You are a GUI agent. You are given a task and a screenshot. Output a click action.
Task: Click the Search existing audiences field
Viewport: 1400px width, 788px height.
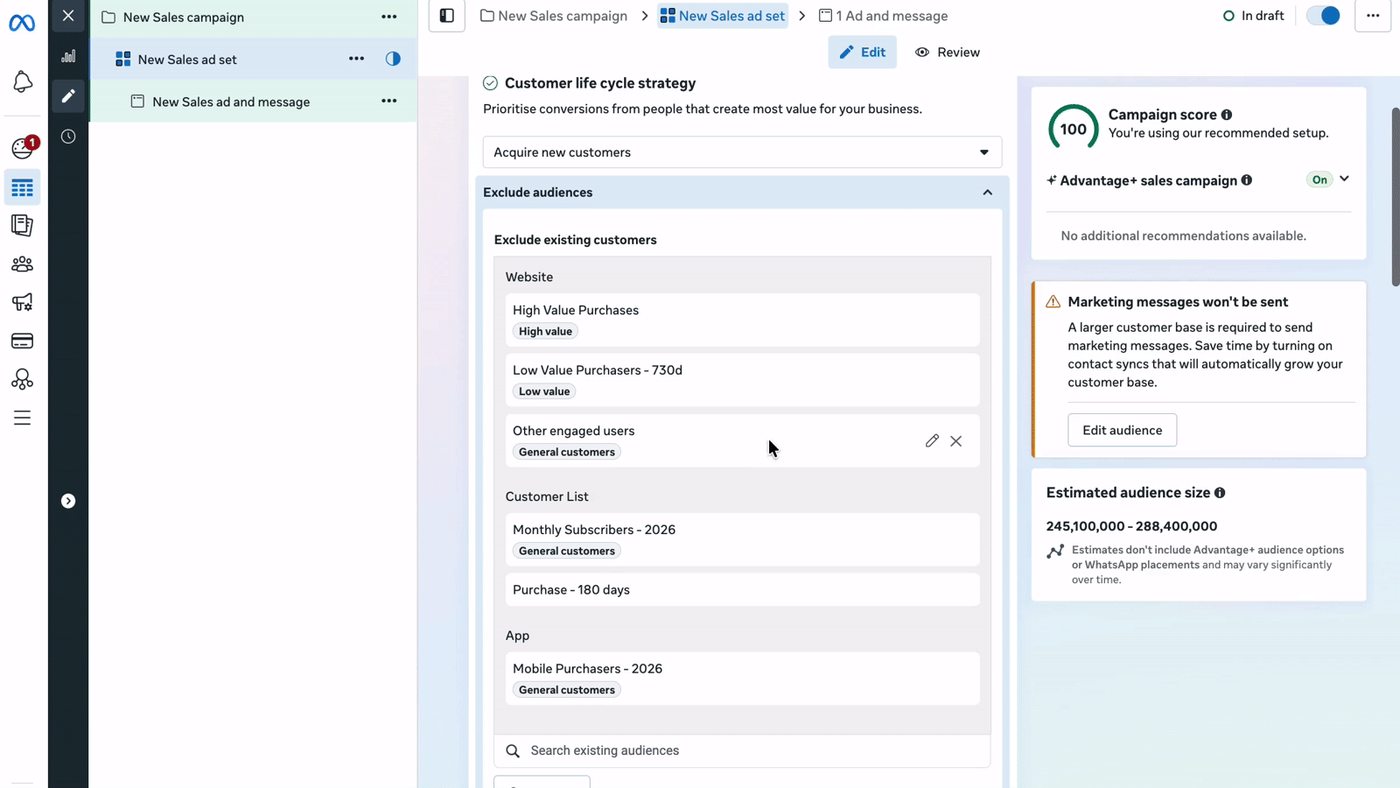coord(742,751)
